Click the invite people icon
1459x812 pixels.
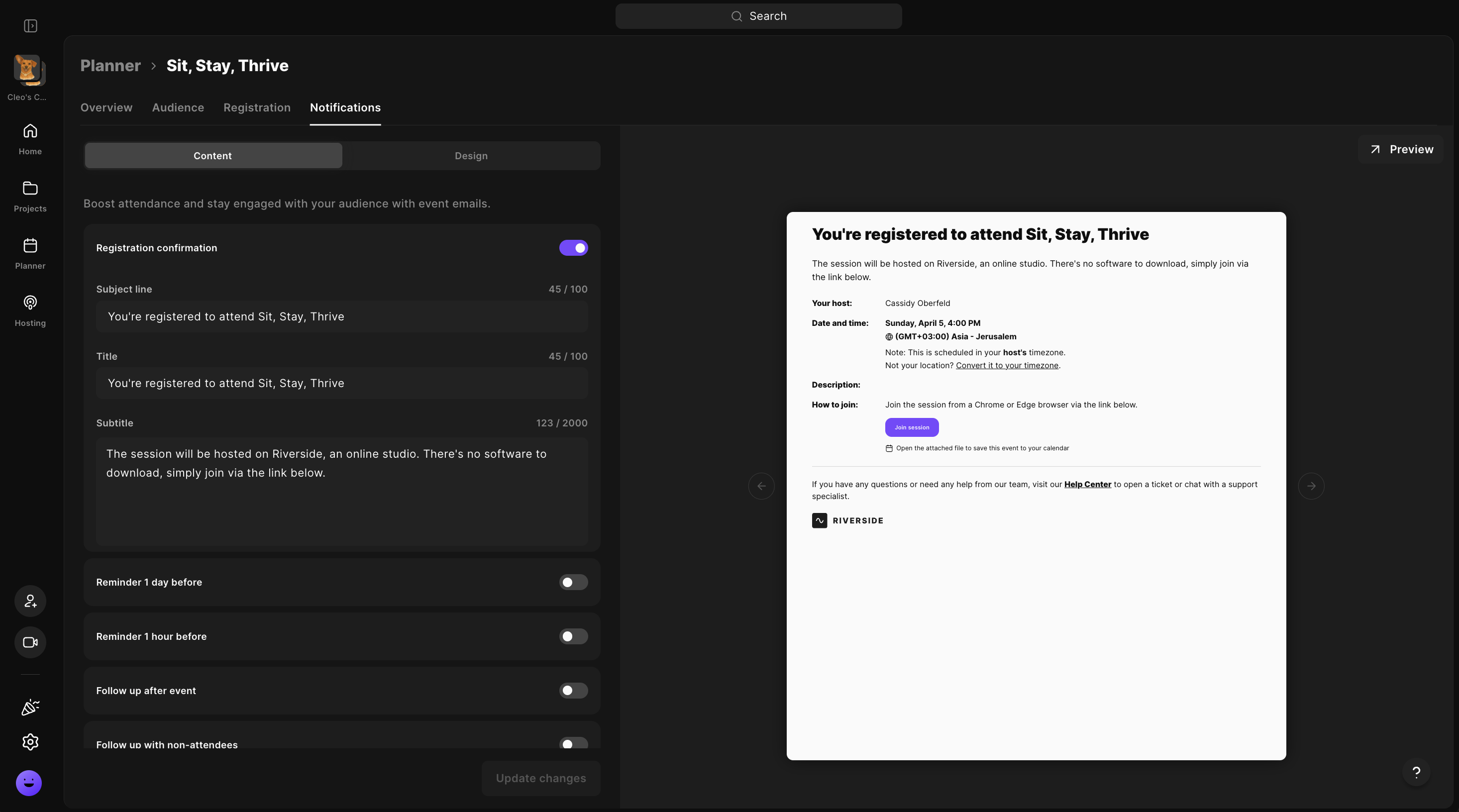(x=30, y=601)
